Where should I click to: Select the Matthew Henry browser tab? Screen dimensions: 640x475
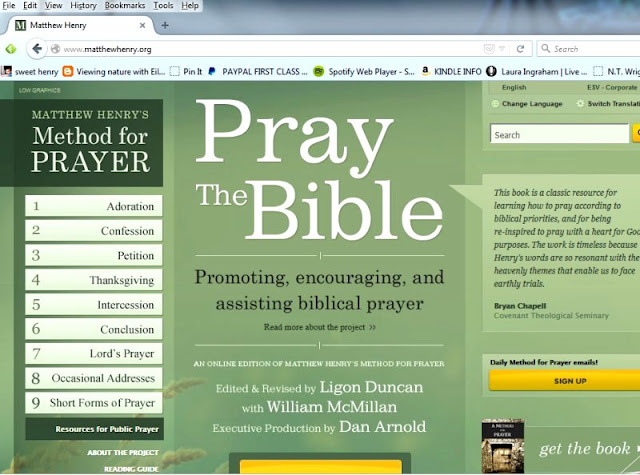coord(79,25)
